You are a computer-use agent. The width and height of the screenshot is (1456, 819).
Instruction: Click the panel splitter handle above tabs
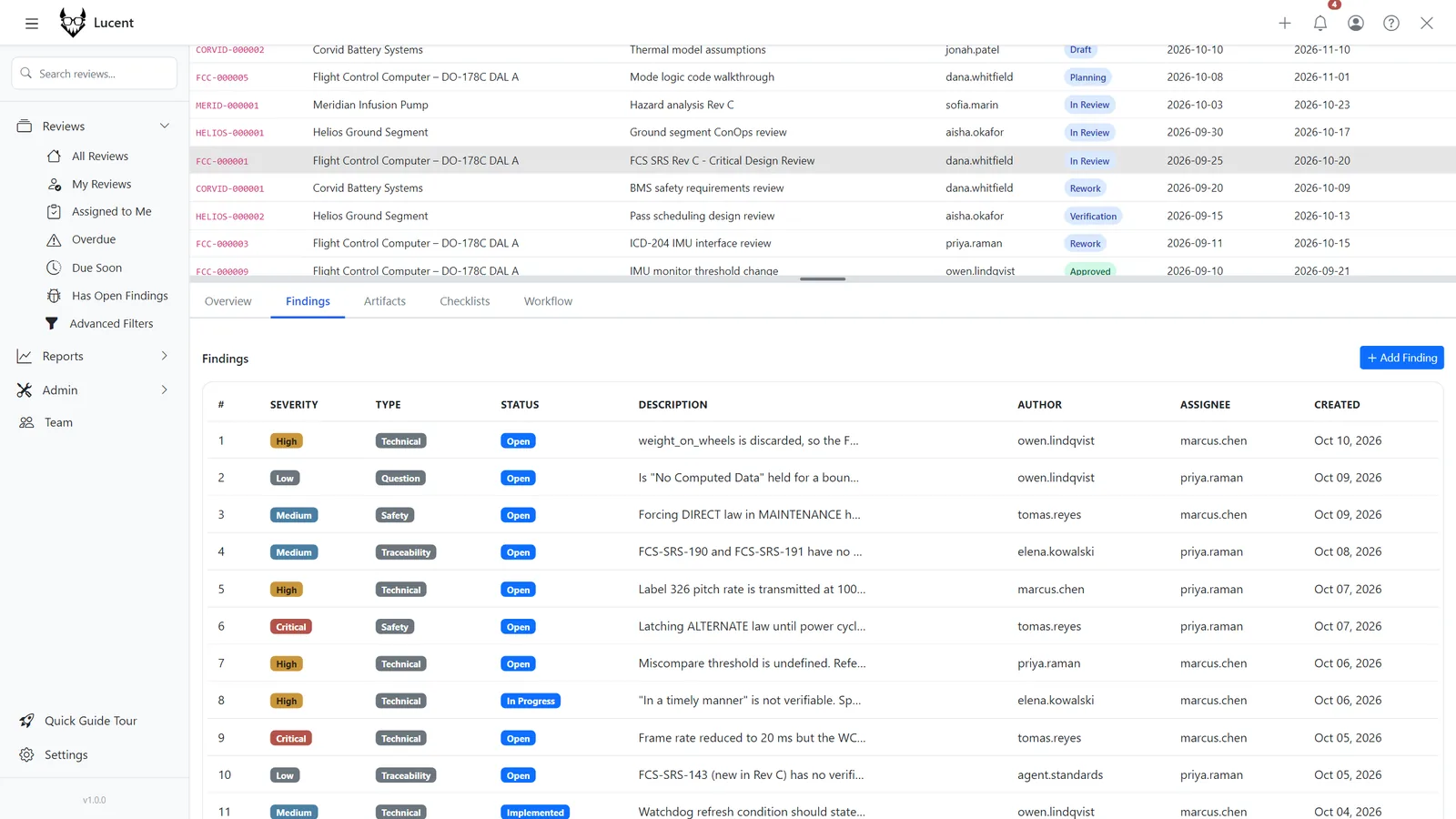point(823,279)
